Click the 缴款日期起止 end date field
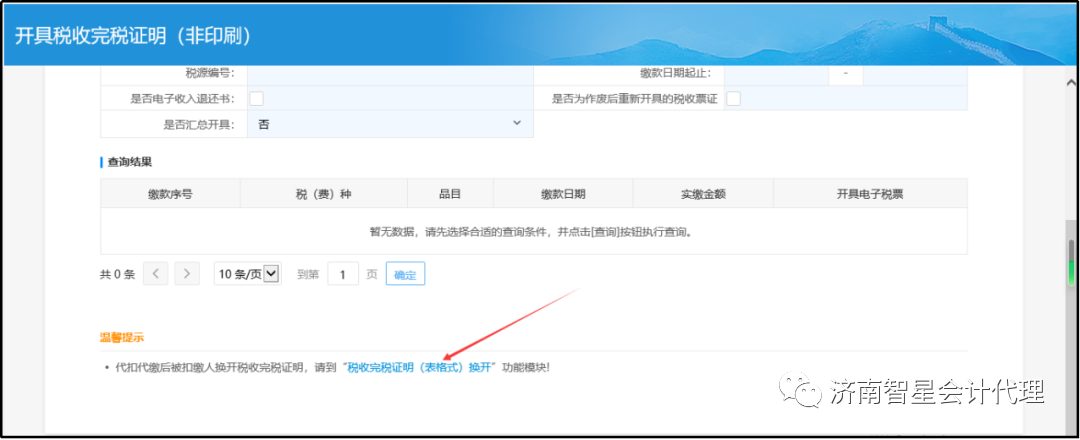This screenshot has width=1080, height=440. pos(915,73)
